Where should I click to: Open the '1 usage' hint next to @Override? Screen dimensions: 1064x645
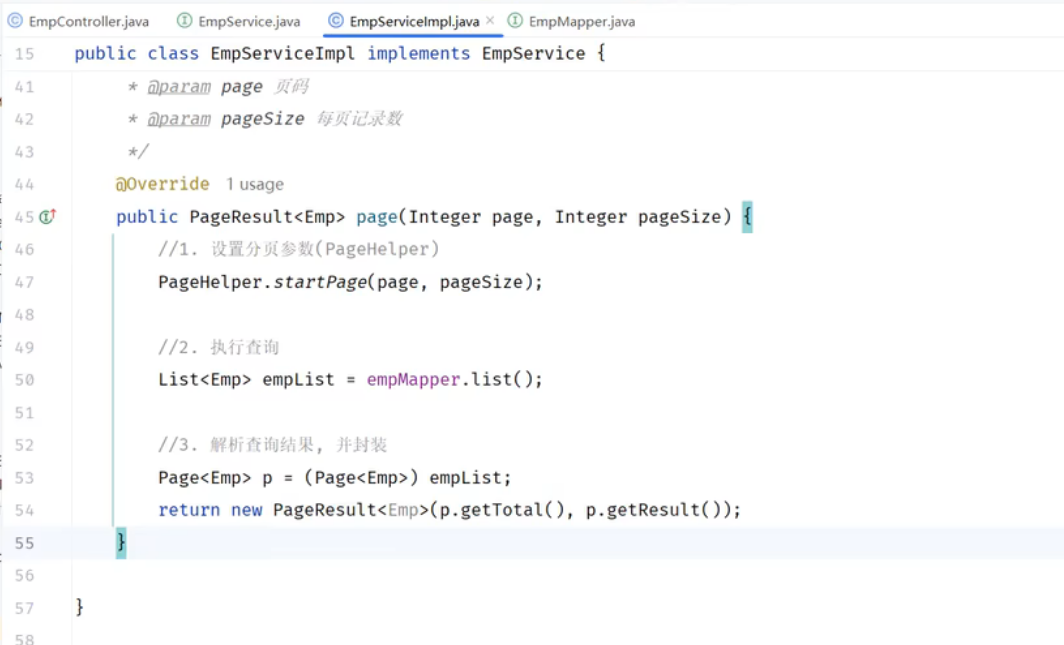[254, 184]
